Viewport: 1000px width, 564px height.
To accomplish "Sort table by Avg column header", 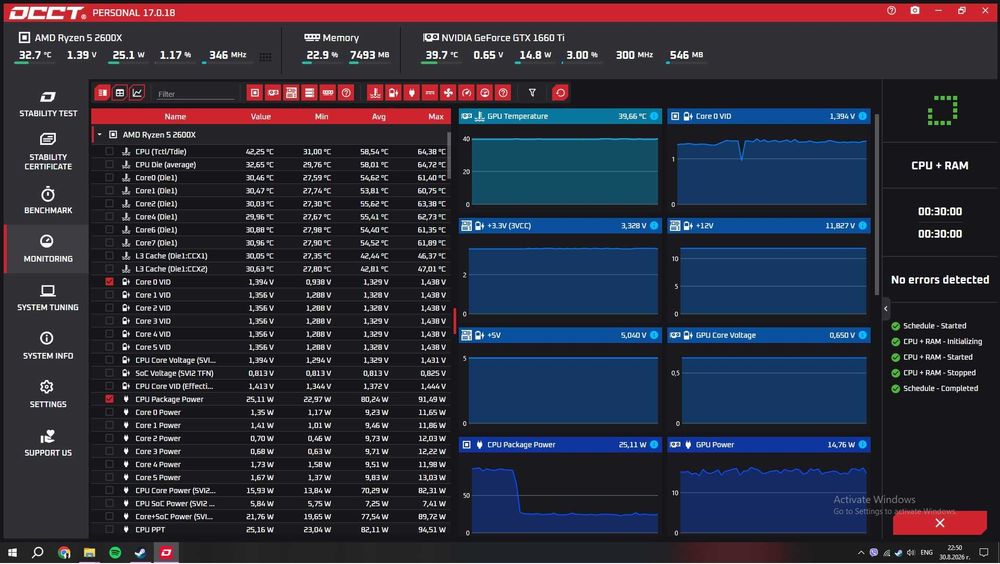I will coord(379,117).
